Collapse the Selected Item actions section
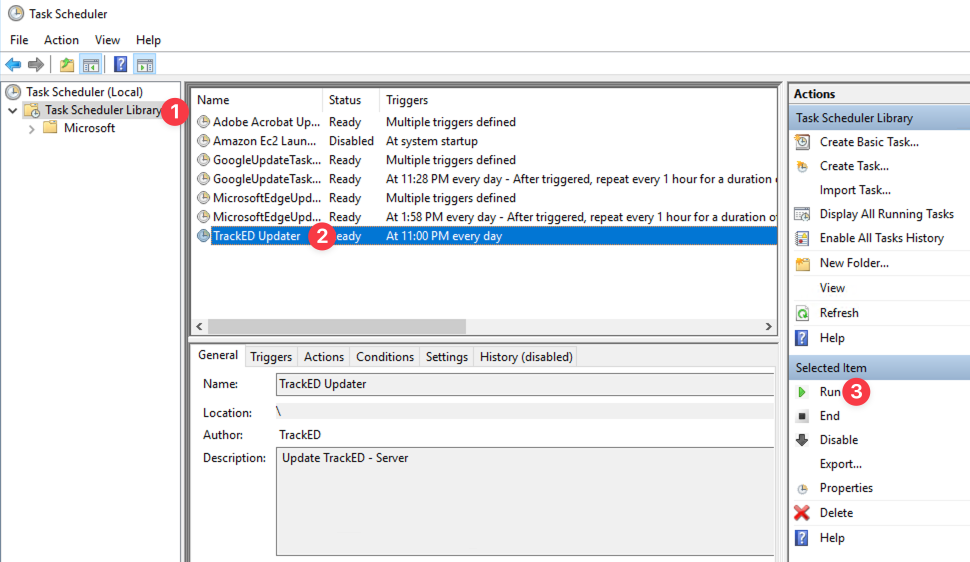 [x=878, y=368]
